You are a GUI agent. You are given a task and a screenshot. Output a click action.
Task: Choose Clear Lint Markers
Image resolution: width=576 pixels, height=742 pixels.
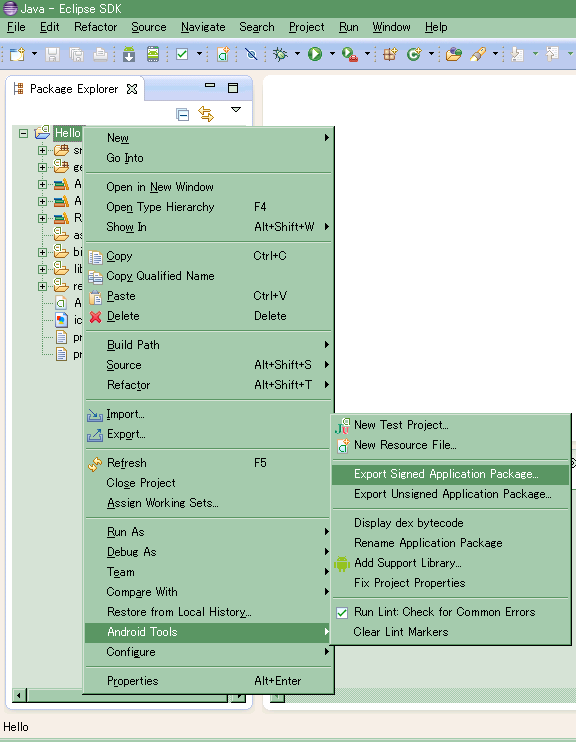click(x=451, y=632)
